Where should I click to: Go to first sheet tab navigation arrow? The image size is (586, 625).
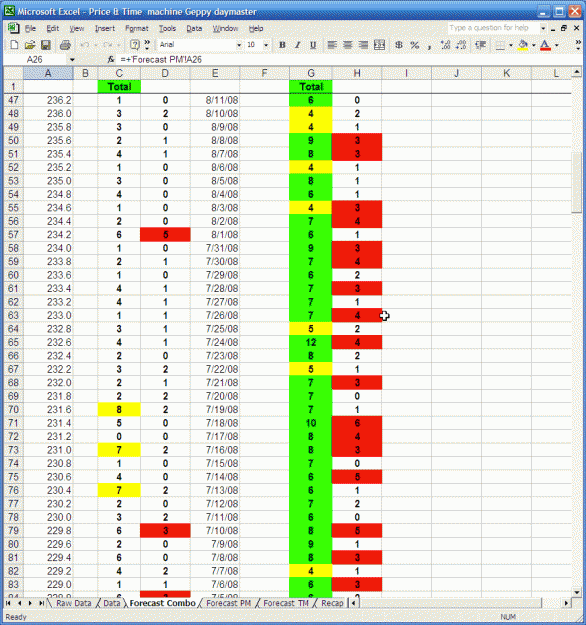pos(8,603)
